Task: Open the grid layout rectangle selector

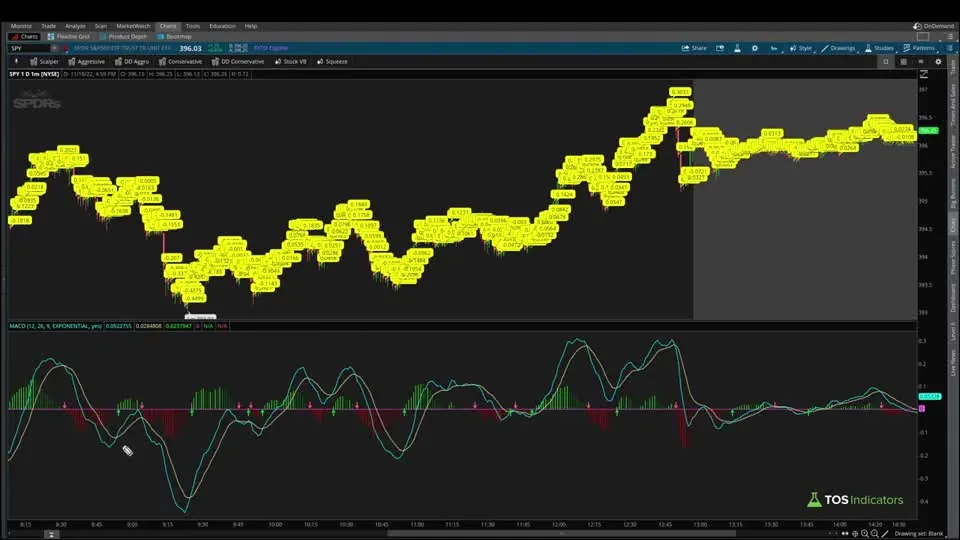Action: (x=923, y=37)
